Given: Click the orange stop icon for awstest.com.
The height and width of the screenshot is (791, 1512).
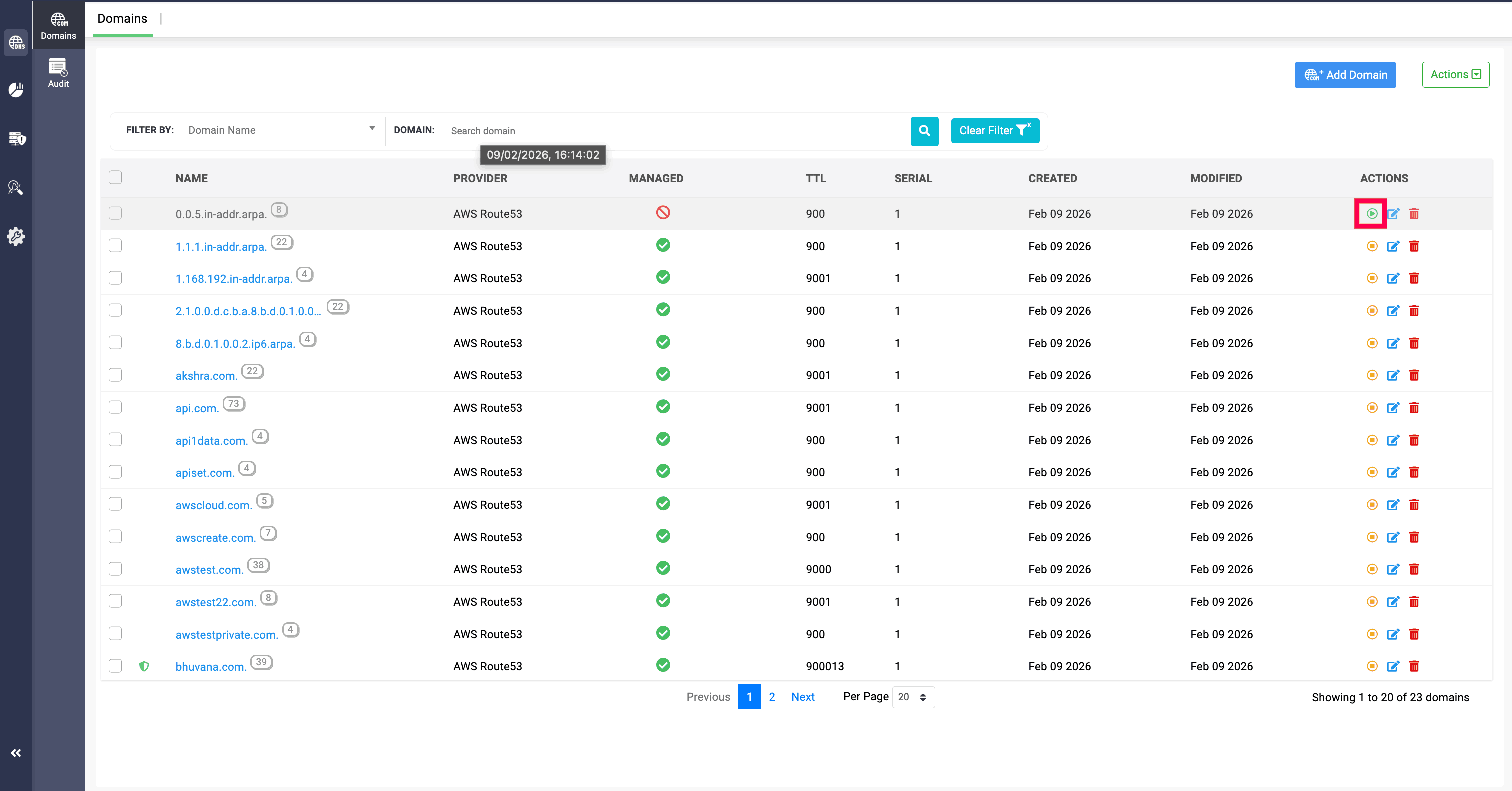Looking at the screenshot, I should click(1371, 569).
